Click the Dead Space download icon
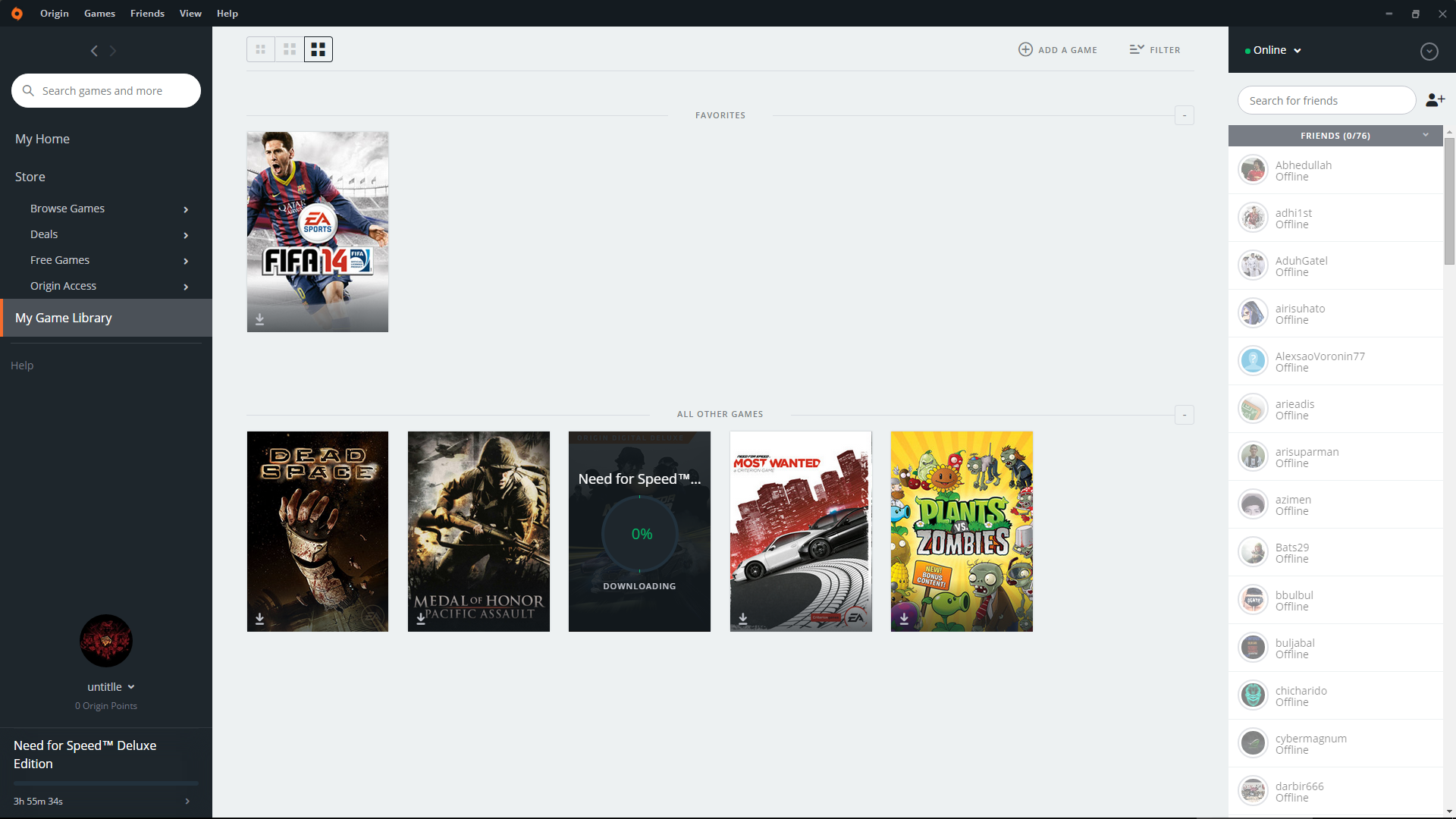Screen dimensions: 1456x819 click(259, 619)
